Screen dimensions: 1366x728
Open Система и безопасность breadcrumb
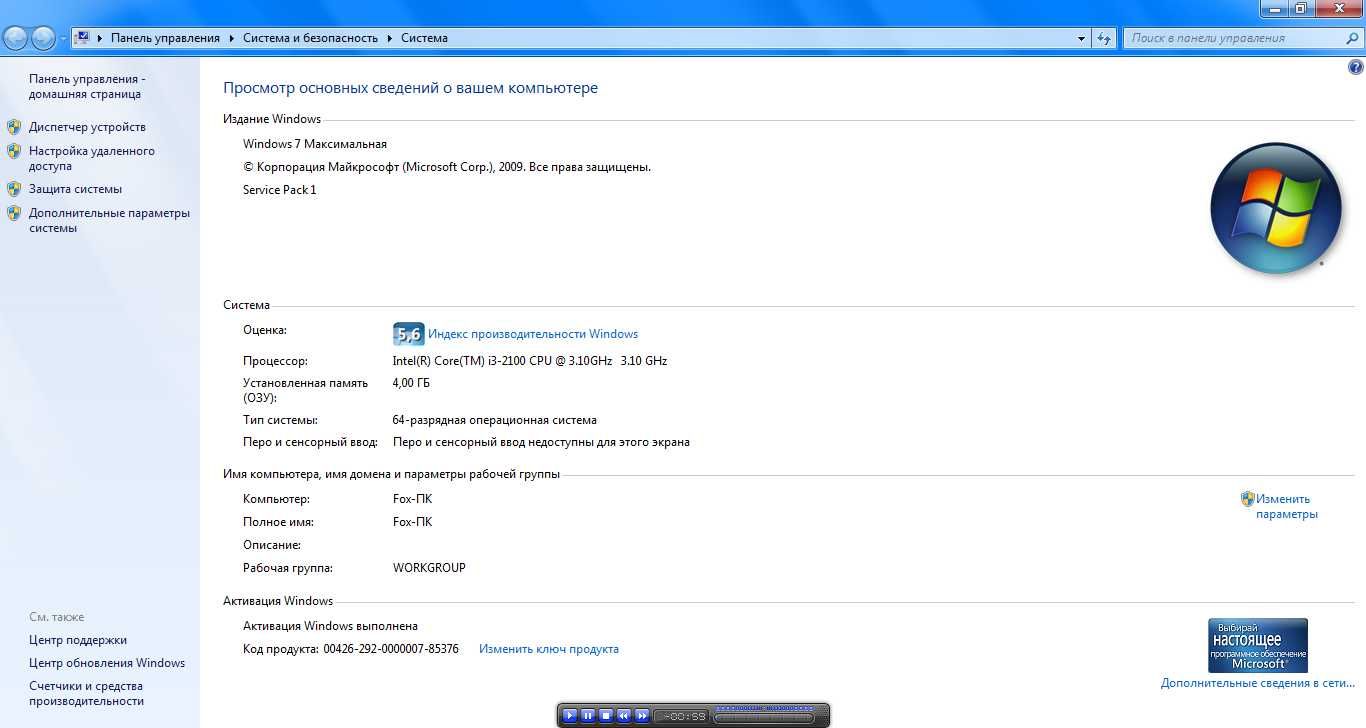tap(310, 38)
